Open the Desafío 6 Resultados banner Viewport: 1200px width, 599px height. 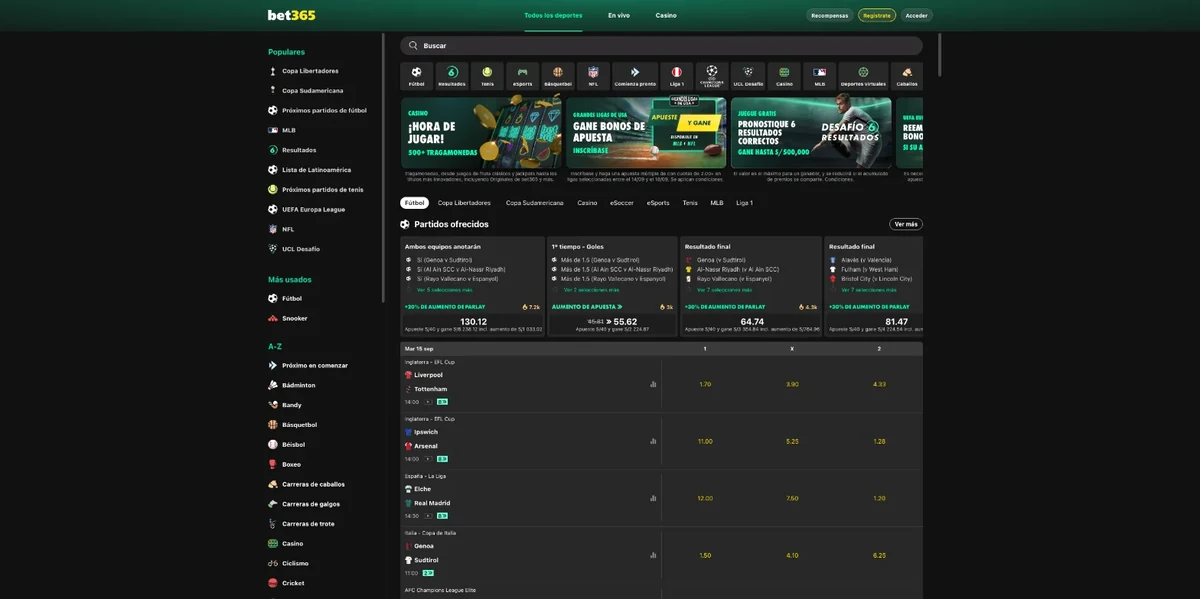pyautogui.click(x=811, y=132)
